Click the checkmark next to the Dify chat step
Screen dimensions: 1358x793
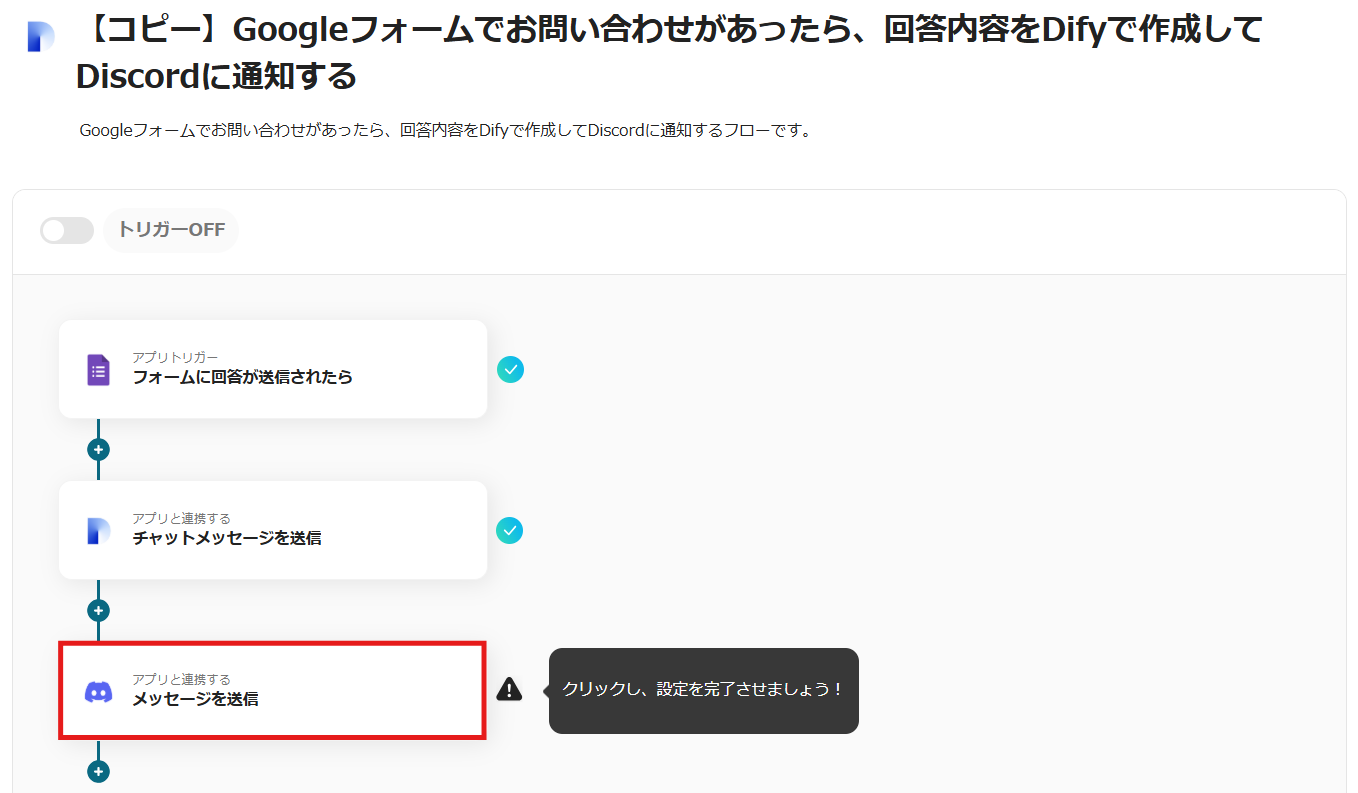(x=510, y=530)
